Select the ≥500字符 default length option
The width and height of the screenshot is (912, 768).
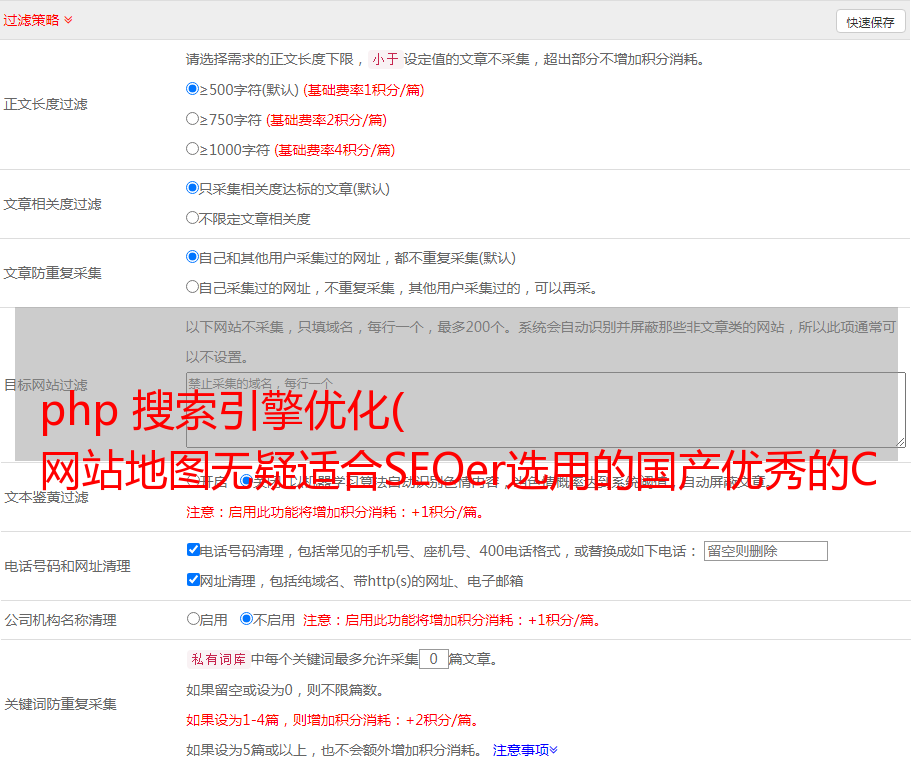193,89
